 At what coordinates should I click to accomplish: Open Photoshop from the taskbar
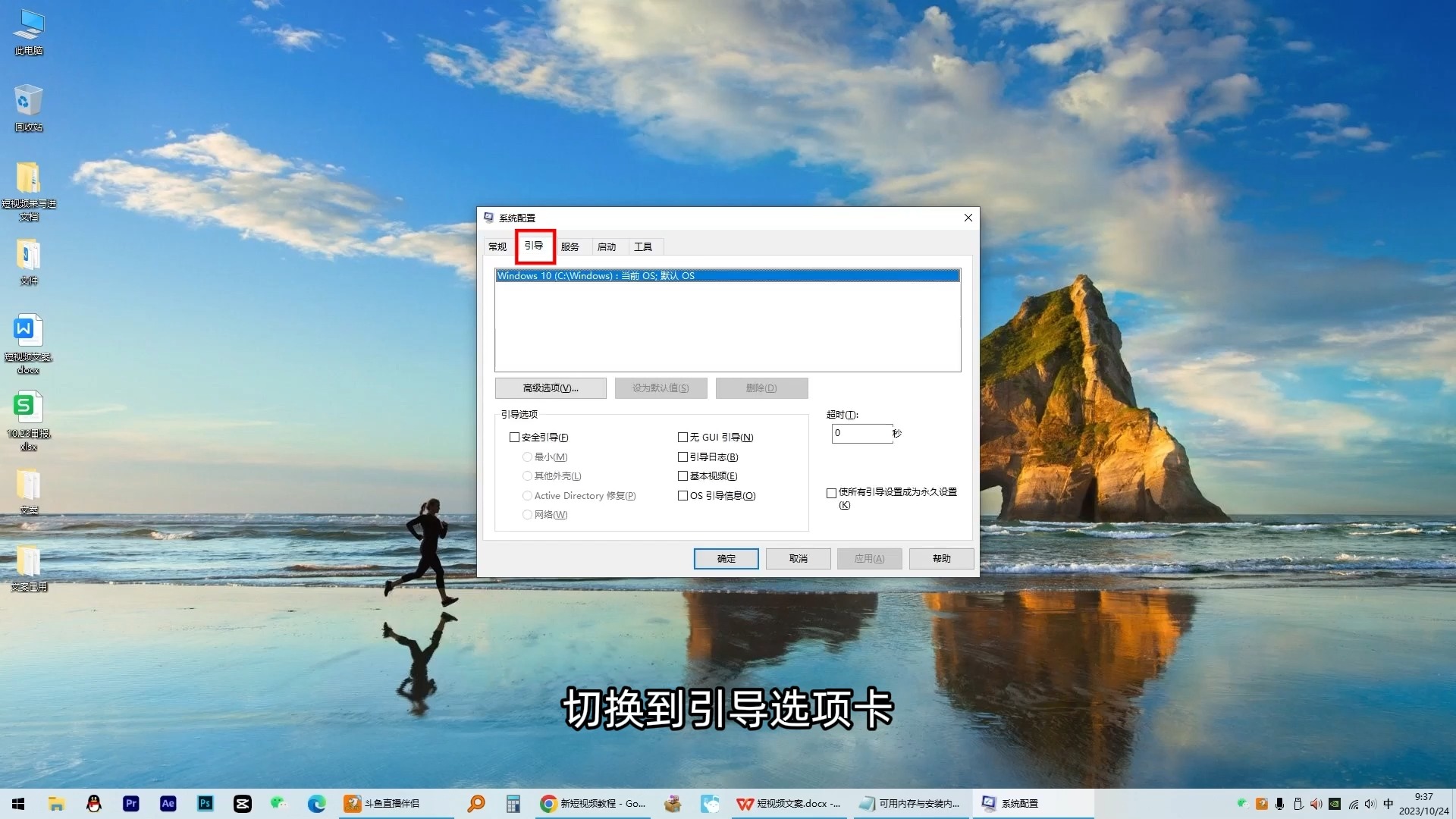pos(205,803)
